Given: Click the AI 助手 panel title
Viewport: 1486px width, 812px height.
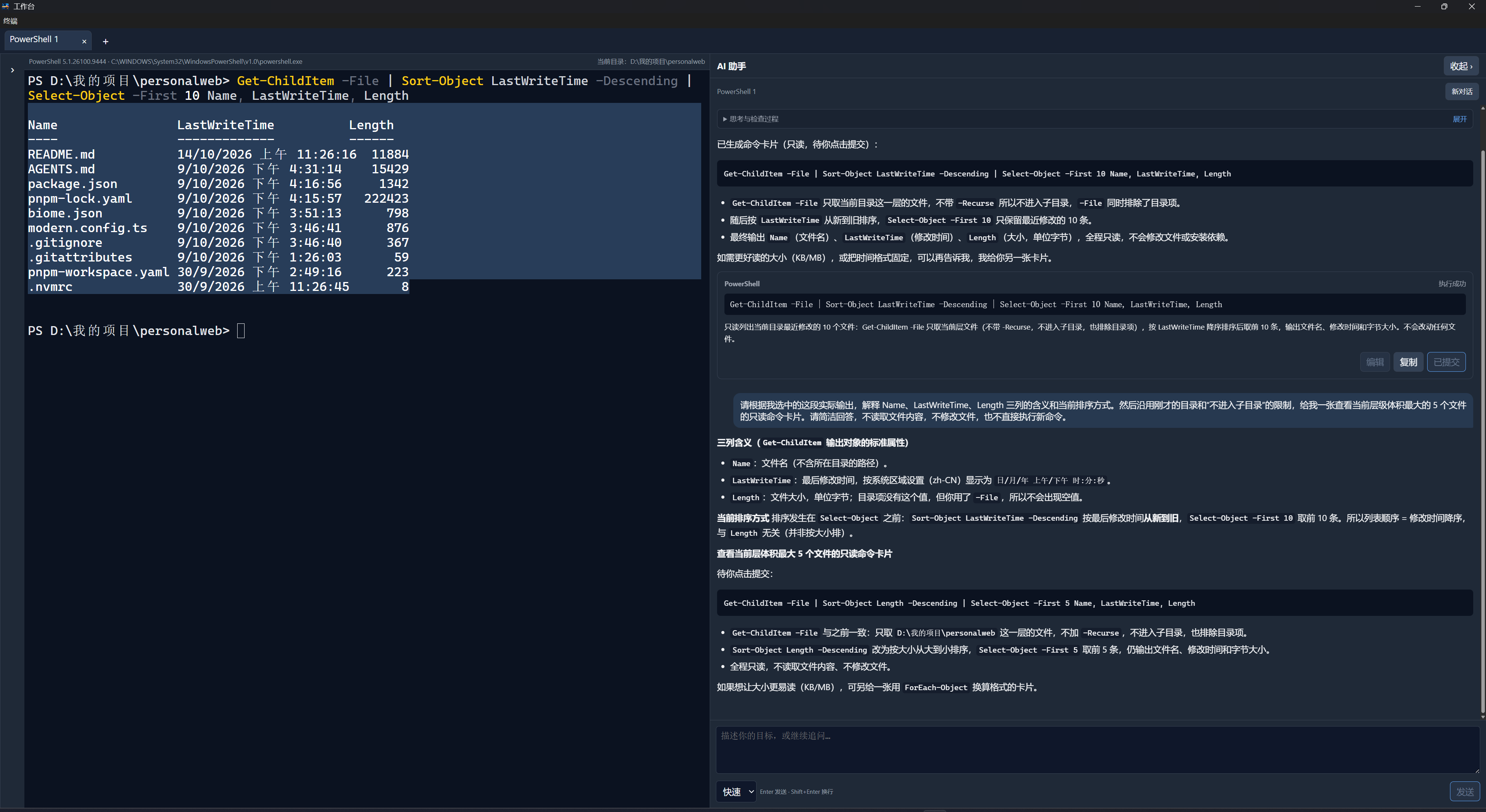Looking at the screenshot, I should [731, 66].
